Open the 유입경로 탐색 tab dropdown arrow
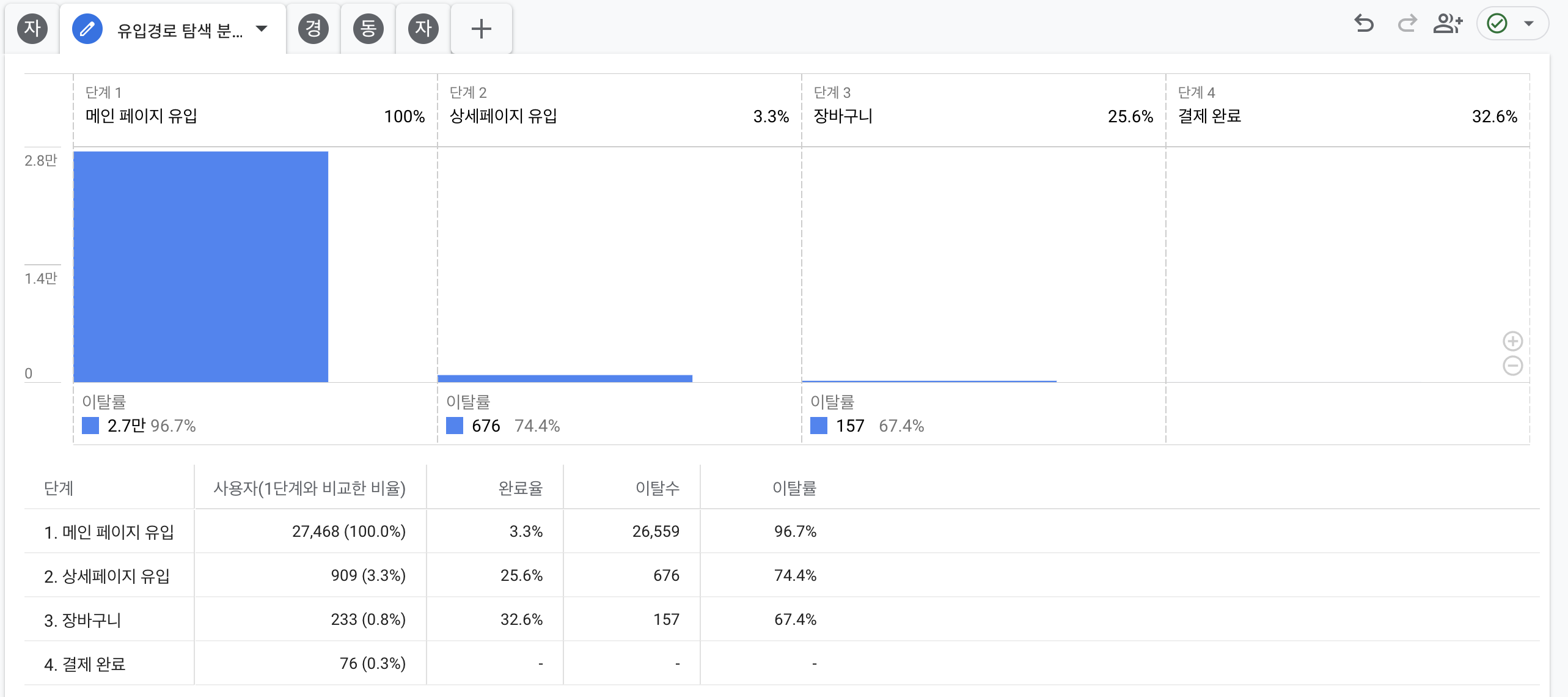 (262, 29)
